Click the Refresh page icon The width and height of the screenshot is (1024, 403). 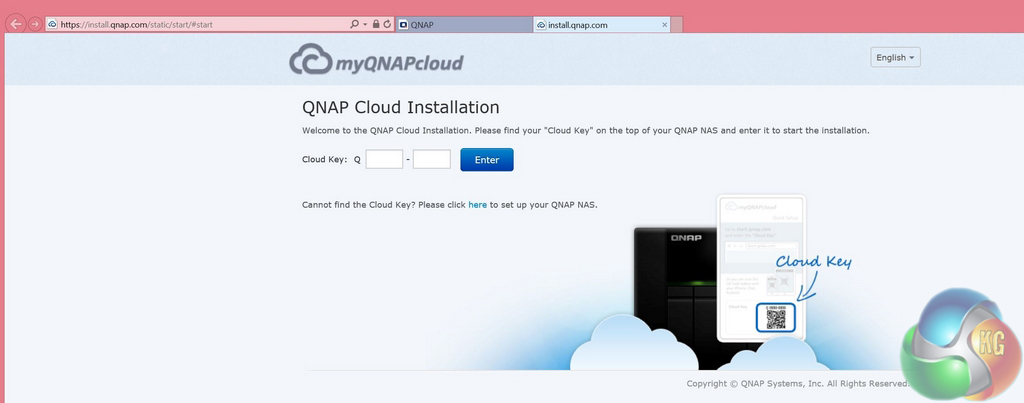click(387, 24)
